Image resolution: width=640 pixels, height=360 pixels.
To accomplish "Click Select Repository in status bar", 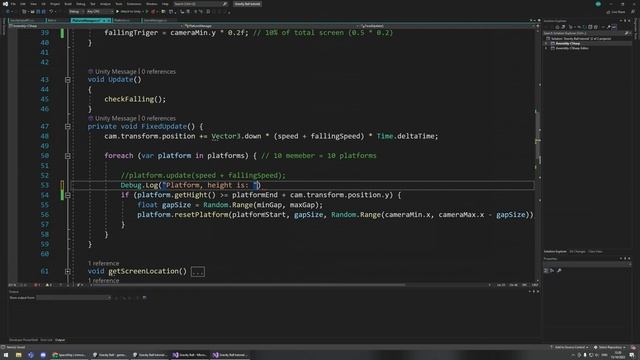I will (610, 347).
